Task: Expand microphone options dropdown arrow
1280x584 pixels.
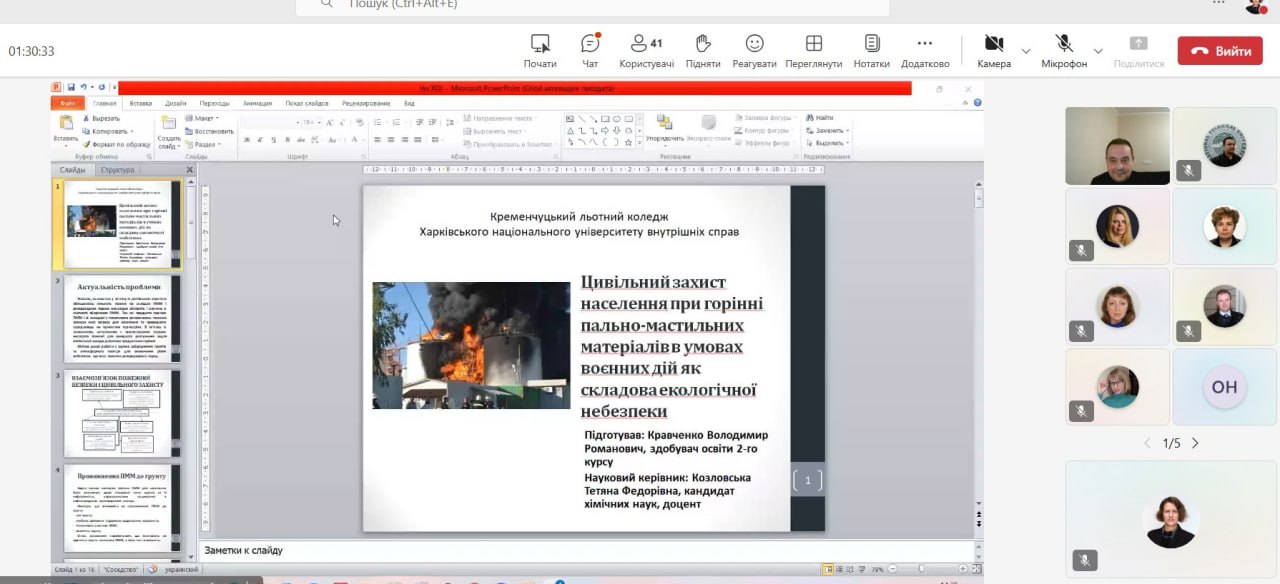Action: coord(1098,51)
